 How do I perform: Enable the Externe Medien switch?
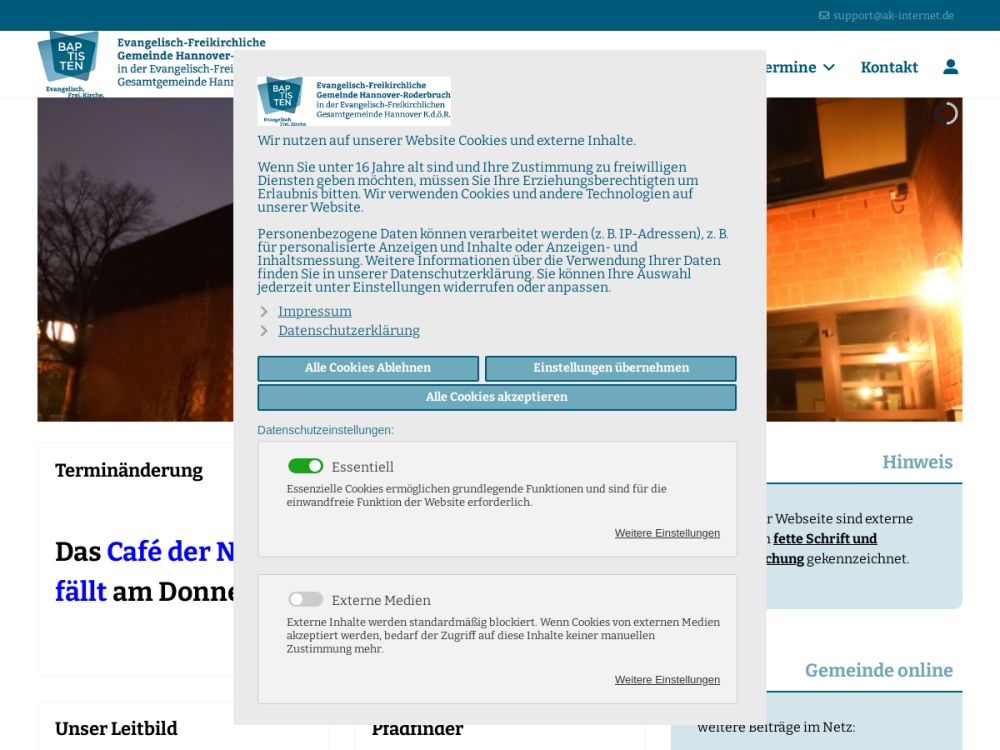pos(305,600)
